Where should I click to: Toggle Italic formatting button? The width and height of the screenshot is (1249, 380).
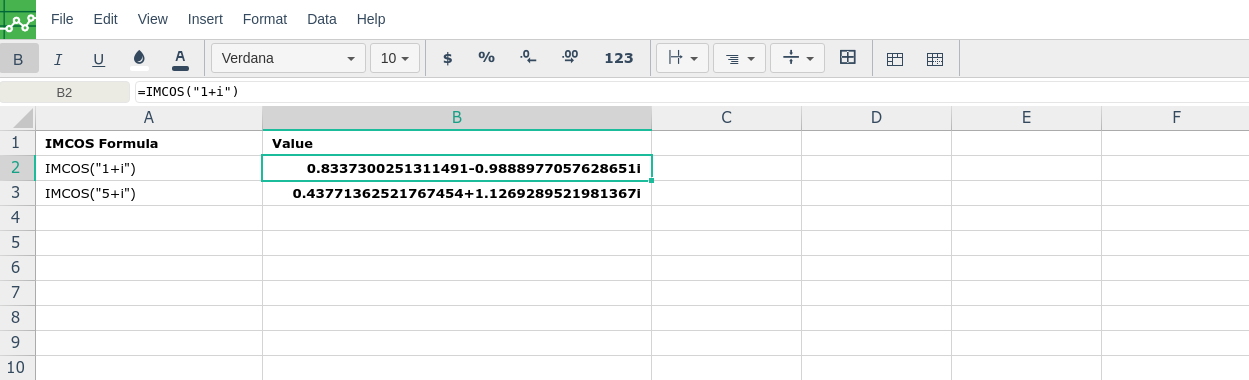click(x=58, y=58)
